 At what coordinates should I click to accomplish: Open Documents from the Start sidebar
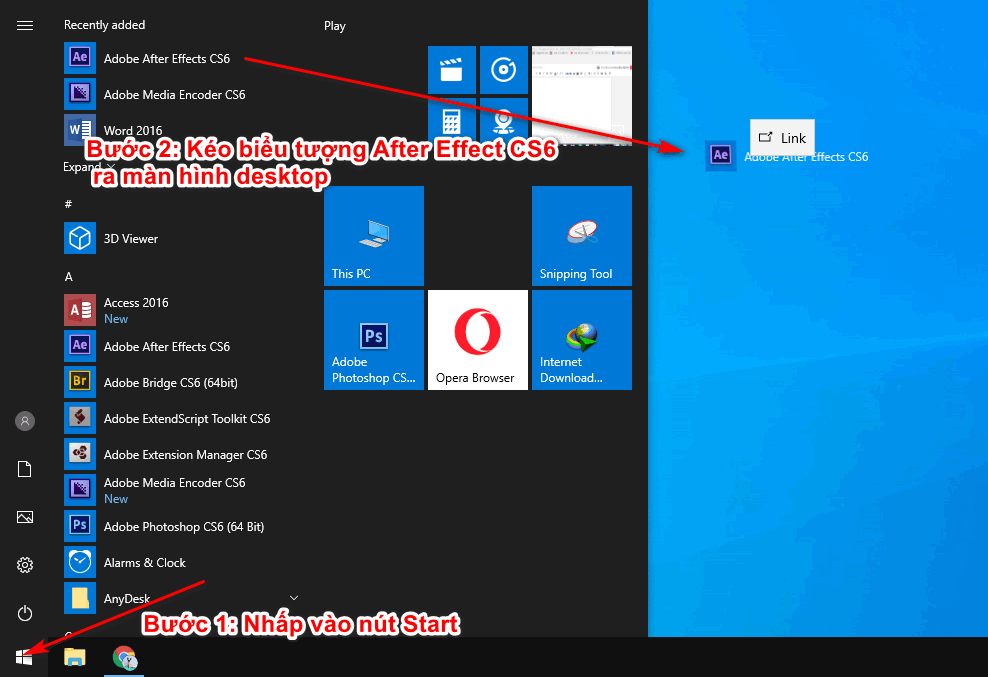click(25, 469)
